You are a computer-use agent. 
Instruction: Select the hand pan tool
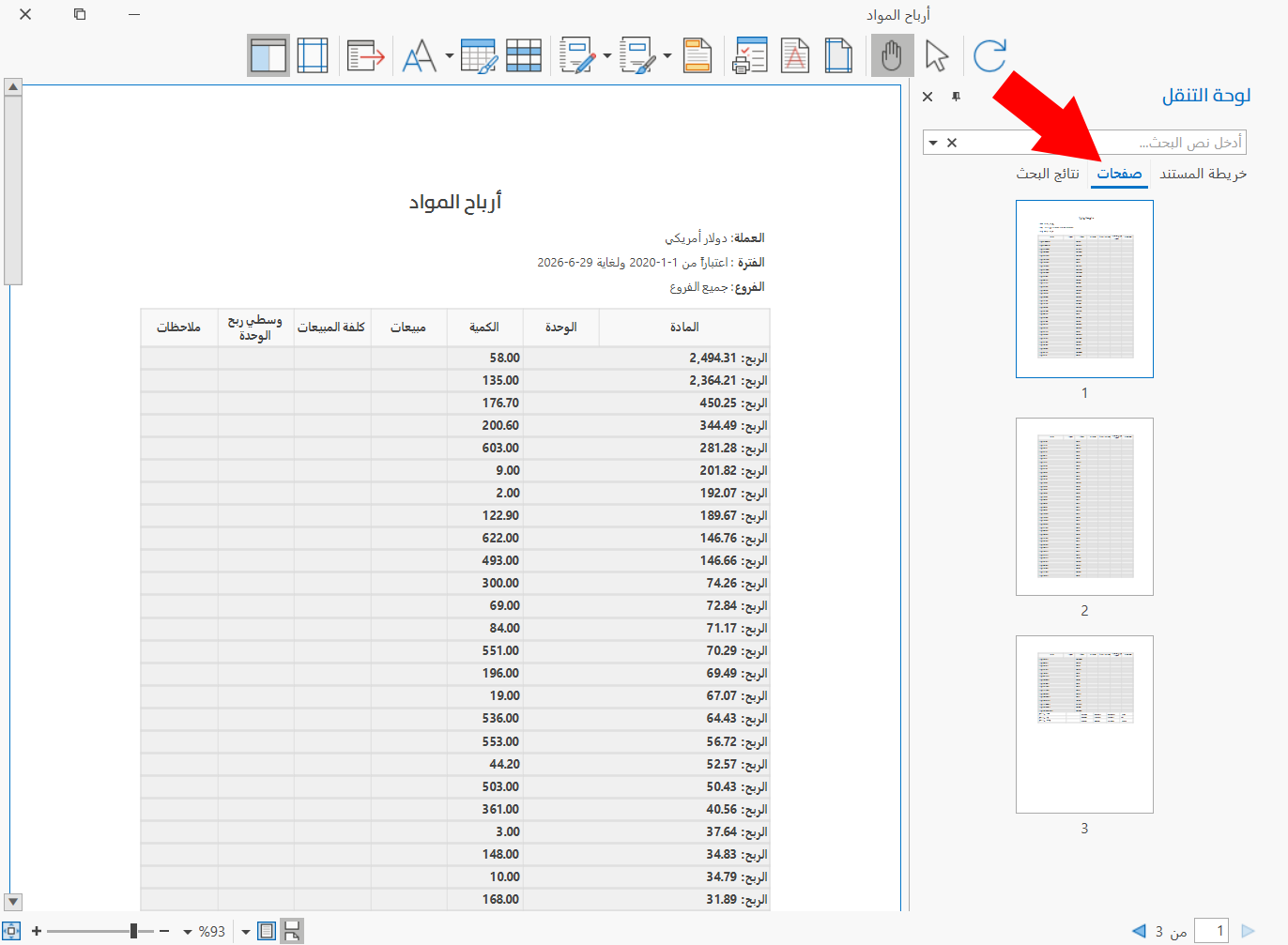892,55
